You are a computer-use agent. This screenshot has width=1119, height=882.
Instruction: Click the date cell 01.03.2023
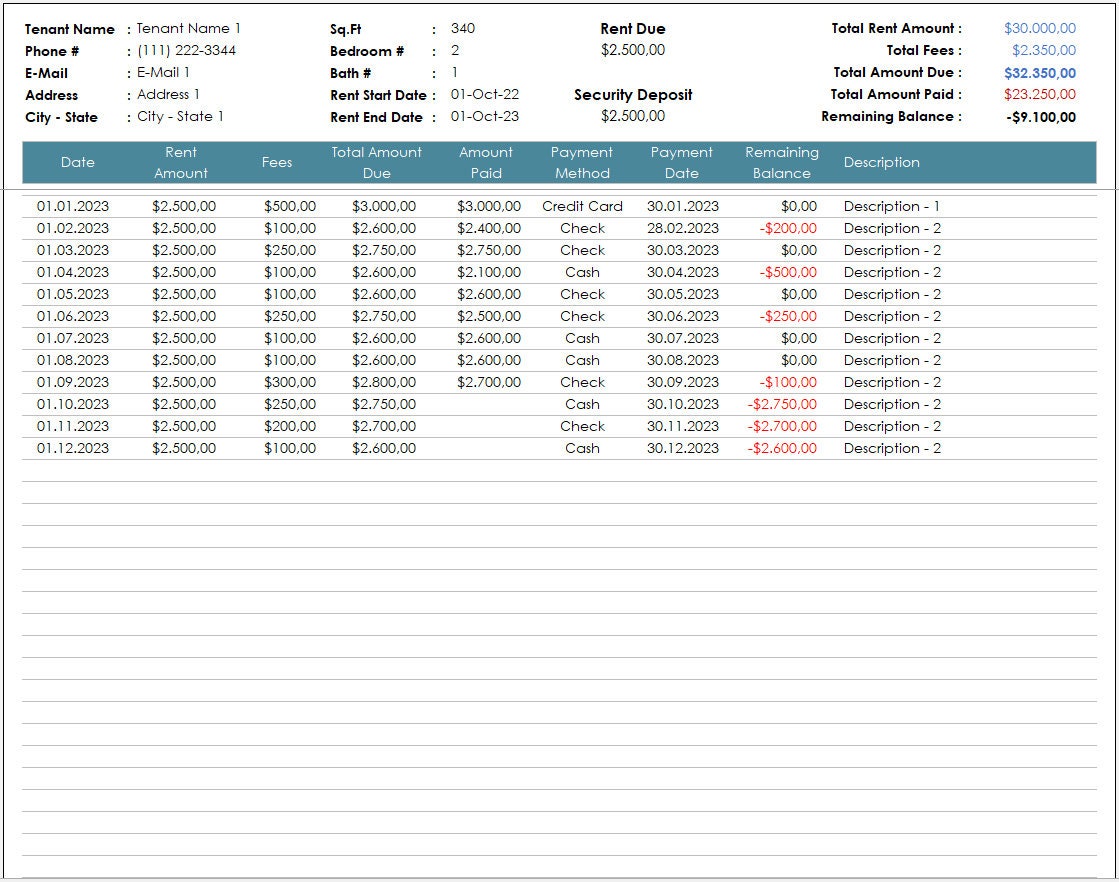pos(73,250)
